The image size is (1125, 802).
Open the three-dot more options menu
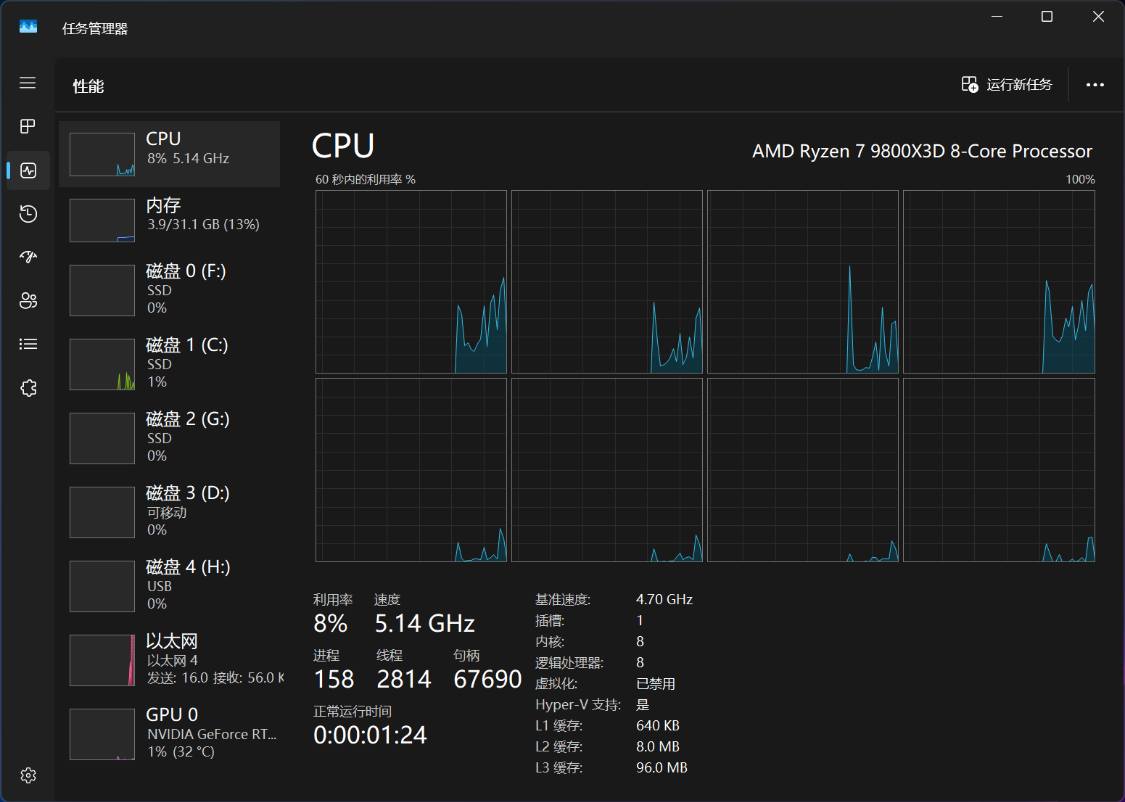click(x=1095, y=85)
